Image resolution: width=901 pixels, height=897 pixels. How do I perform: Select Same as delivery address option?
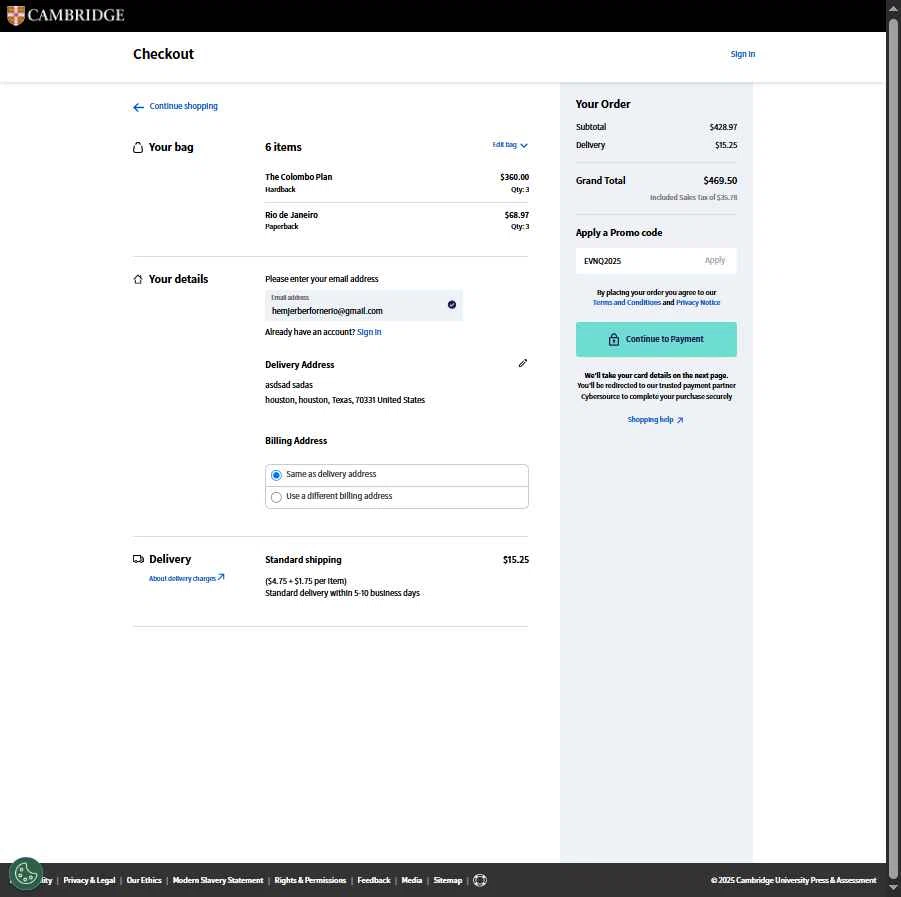pyautogui.click(x=396, y=475)
